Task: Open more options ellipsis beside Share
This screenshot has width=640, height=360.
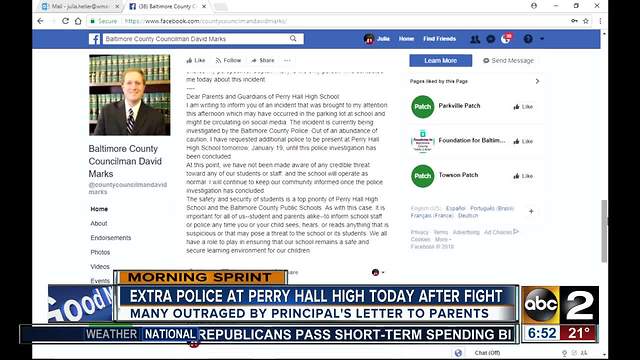Action: click(x=287, y=60)
